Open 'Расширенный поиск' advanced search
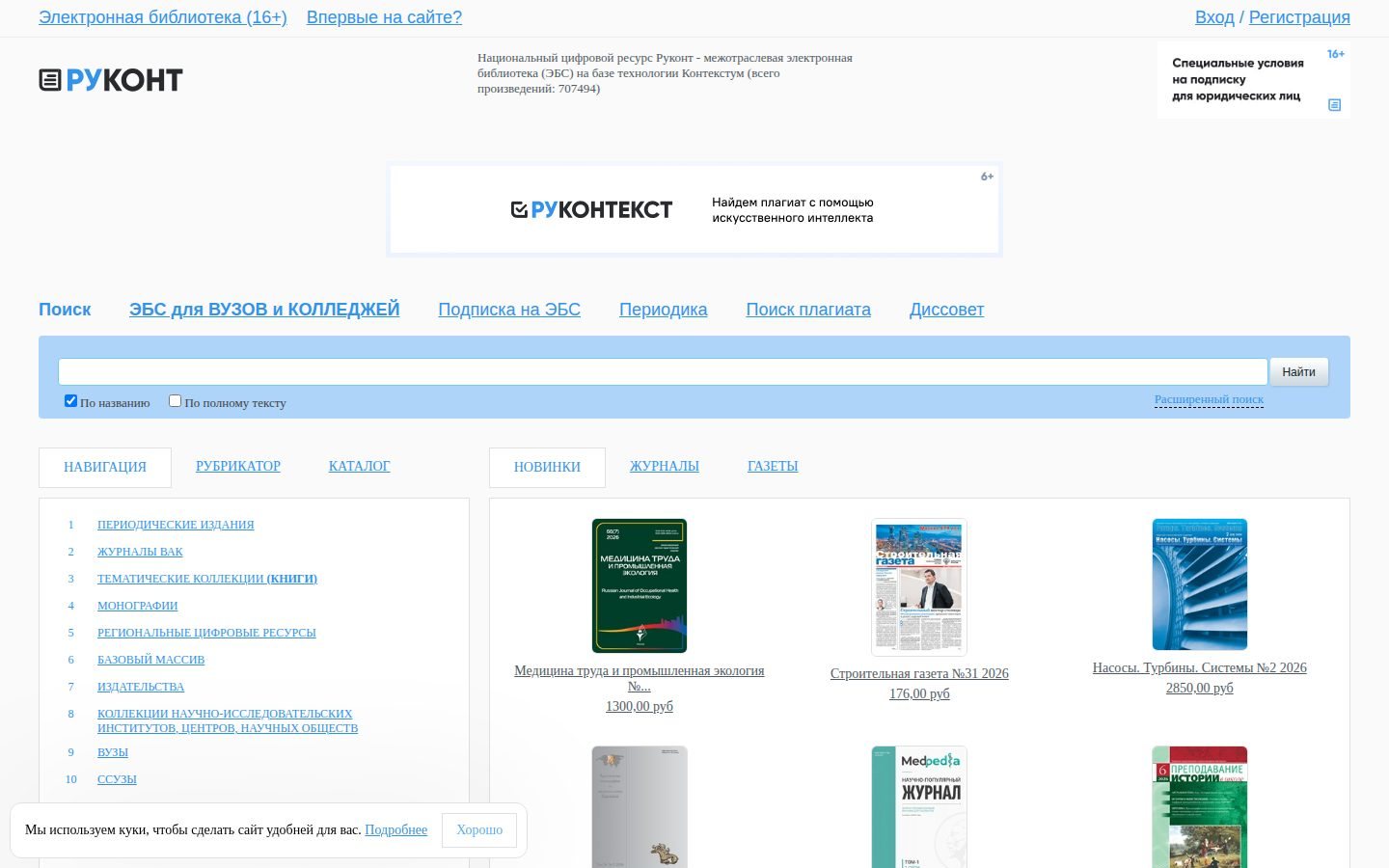The width and height of the screenshot is (1389, 868). [x=1209, y=399]
